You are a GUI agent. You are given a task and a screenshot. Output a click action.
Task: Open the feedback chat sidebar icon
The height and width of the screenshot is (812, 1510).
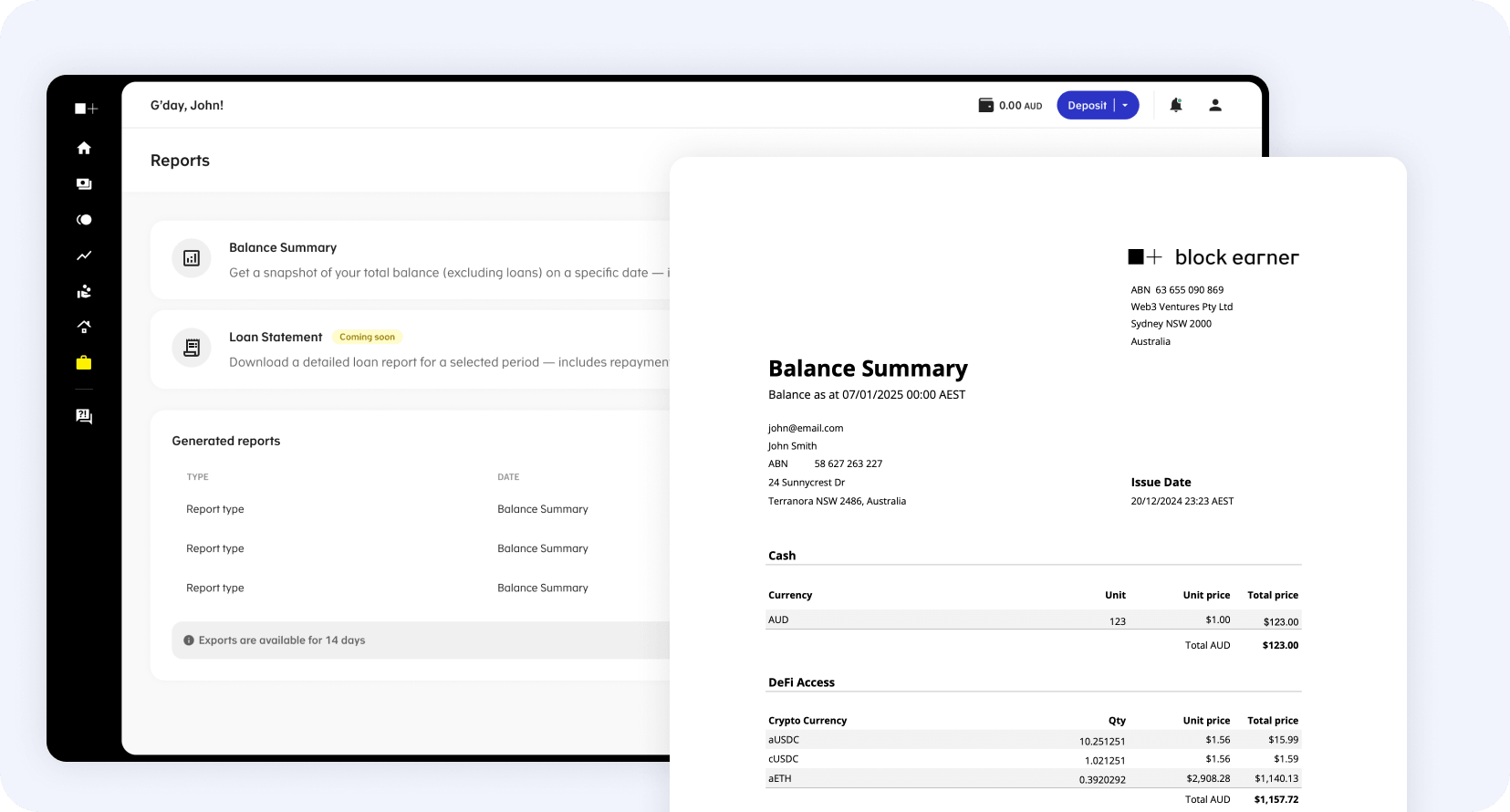(84, 416)
